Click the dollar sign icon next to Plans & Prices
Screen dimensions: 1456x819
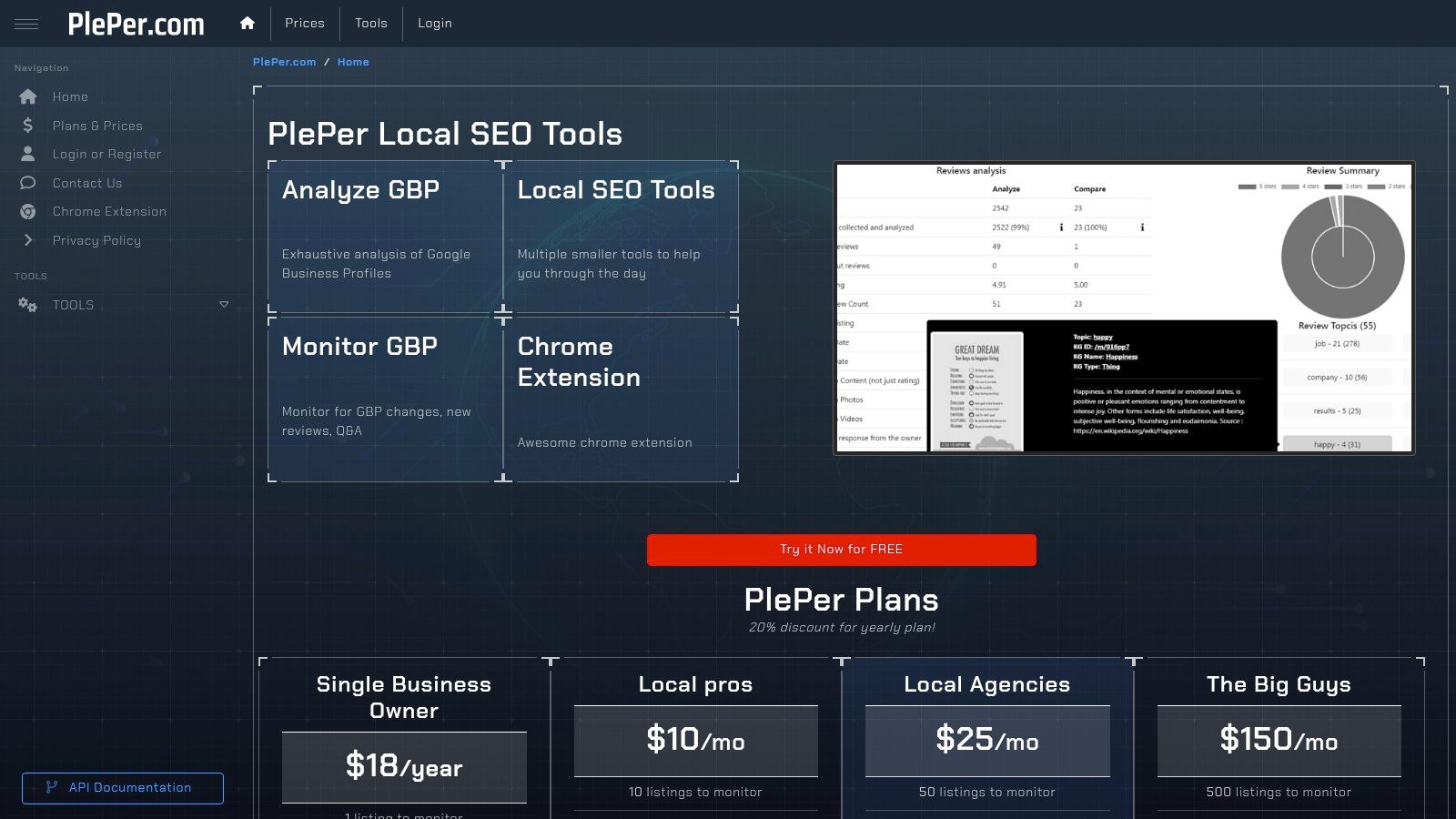[x=28, y=126]
